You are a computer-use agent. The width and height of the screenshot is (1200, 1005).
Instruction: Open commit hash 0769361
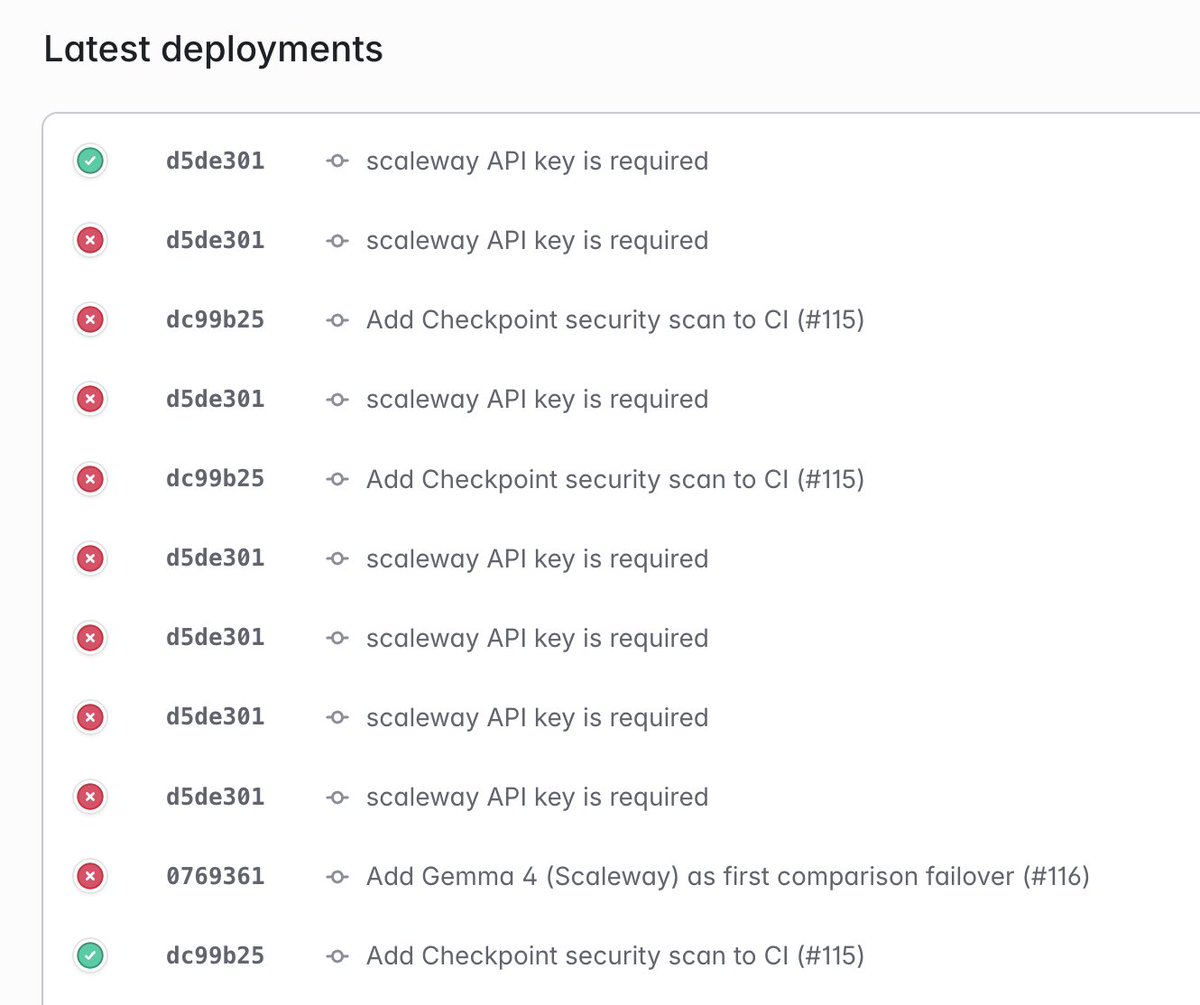point(215,877)
